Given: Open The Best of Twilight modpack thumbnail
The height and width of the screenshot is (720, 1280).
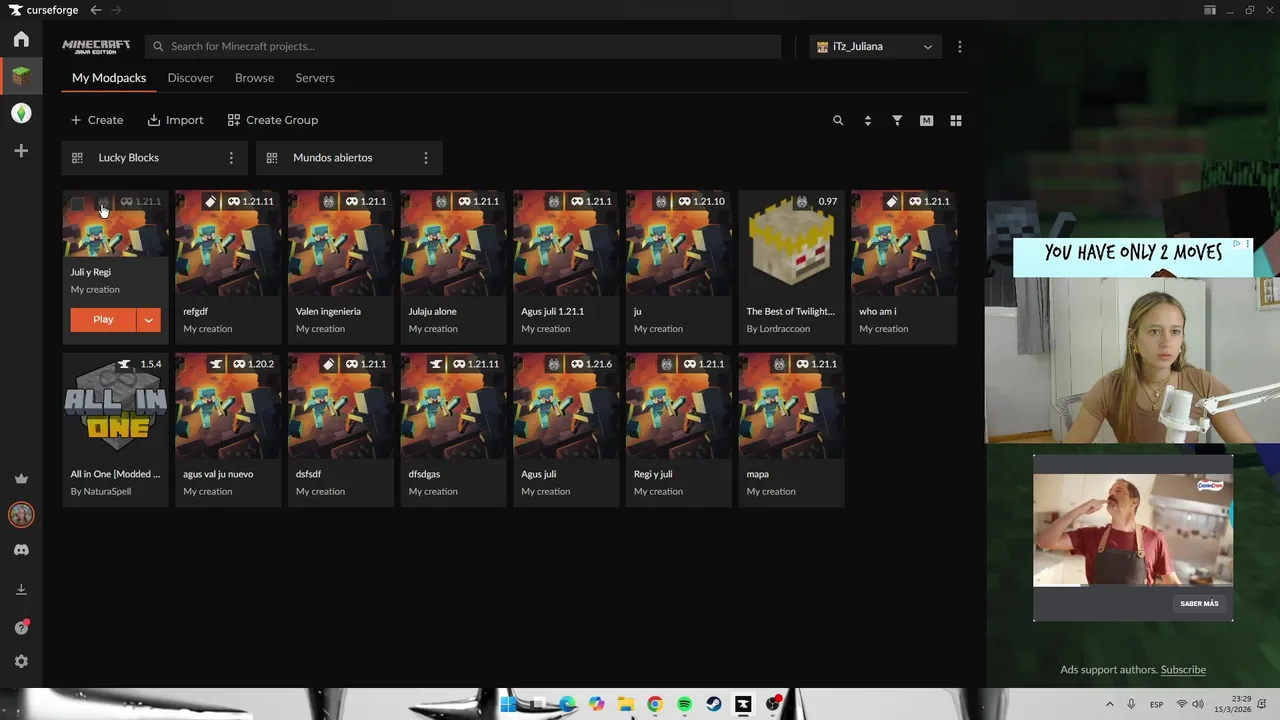Looking at the screenshot, I should point(791,243).
